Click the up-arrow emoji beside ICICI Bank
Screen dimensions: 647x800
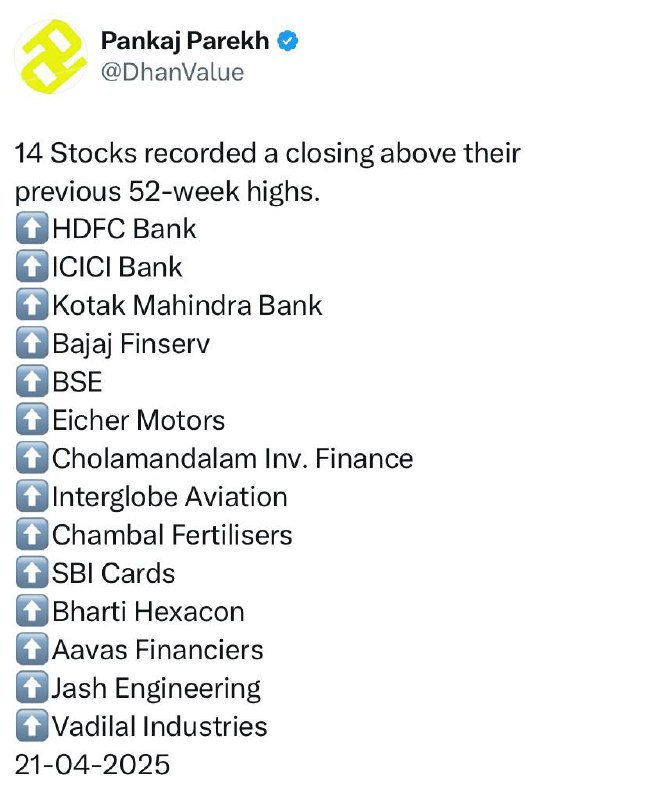pos(32,266)
